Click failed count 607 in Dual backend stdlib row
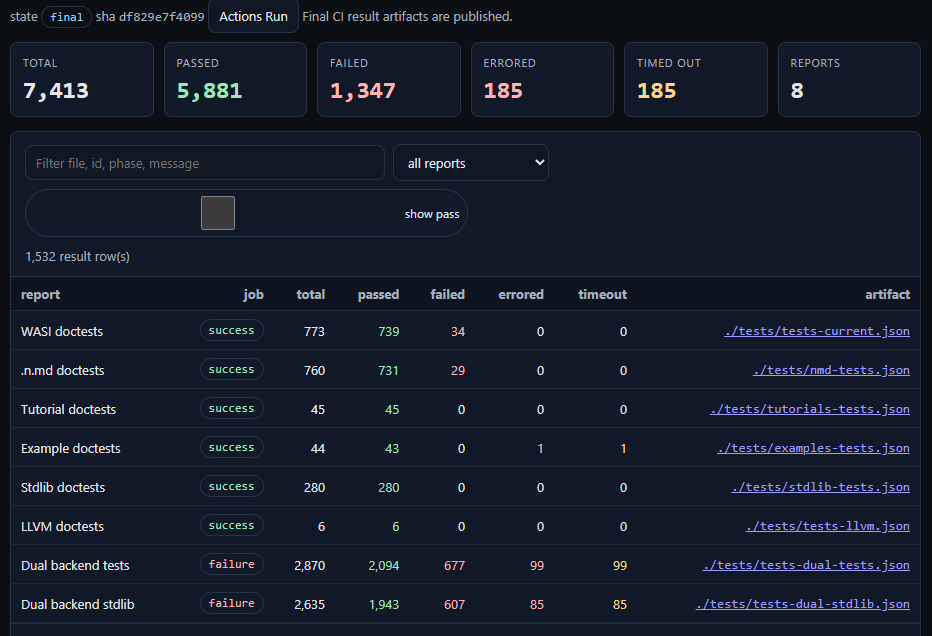This screenshot has width=932, height=636. 455,605
